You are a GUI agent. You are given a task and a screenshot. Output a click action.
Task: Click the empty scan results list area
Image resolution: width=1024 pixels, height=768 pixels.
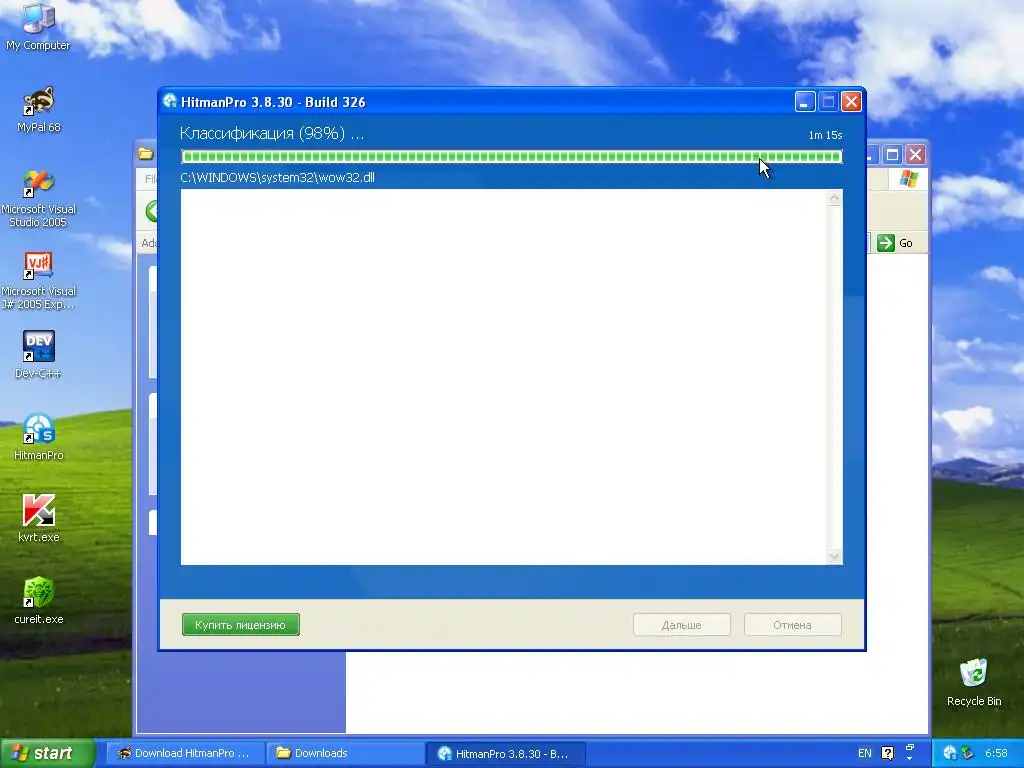pos(504,377)
